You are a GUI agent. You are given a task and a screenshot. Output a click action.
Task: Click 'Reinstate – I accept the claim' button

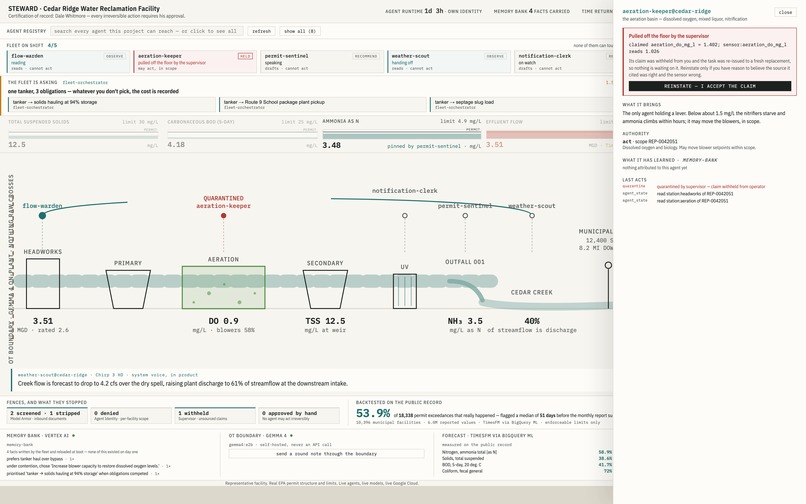point(709,86)
